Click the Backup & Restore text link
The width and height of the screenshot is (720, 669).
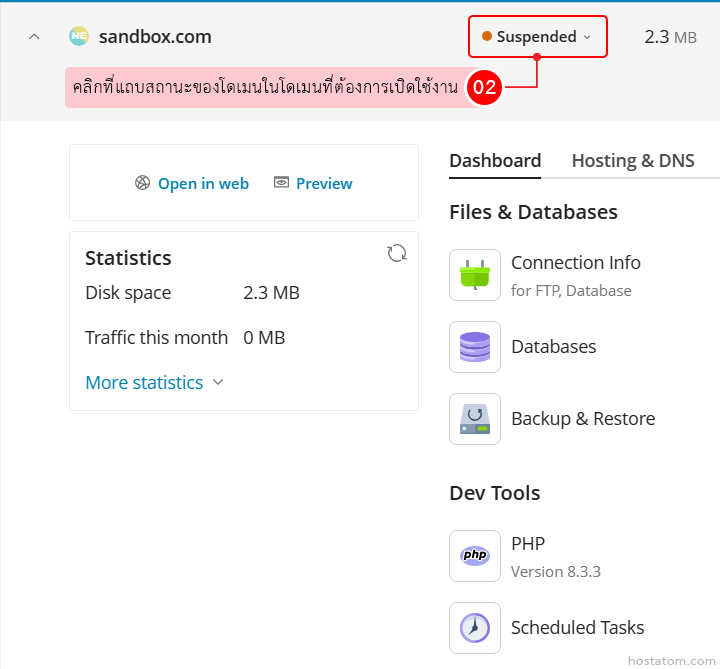click(x=583, y=419)
